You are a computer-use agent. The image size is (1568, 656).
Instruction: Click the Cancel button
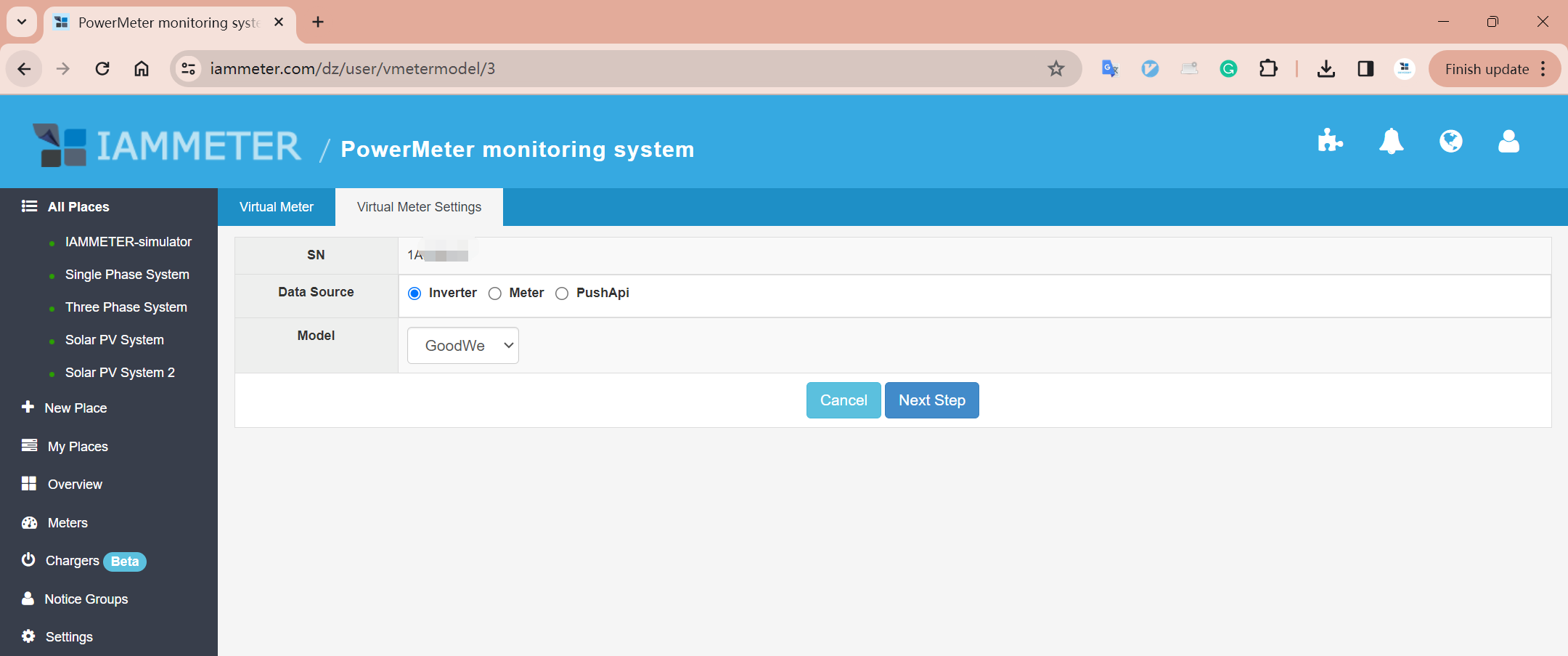tap(843, 400)
